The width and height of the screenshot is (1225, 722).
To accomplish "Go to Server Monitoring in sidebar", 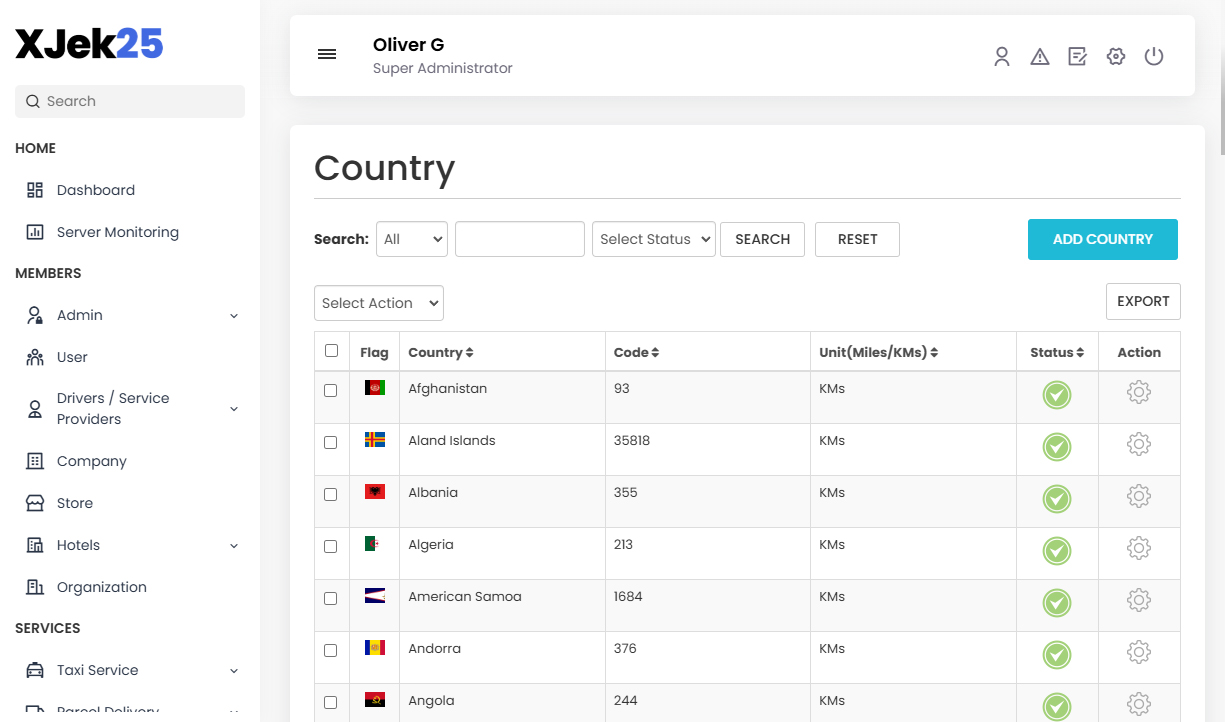I will [x=117, y=232].
